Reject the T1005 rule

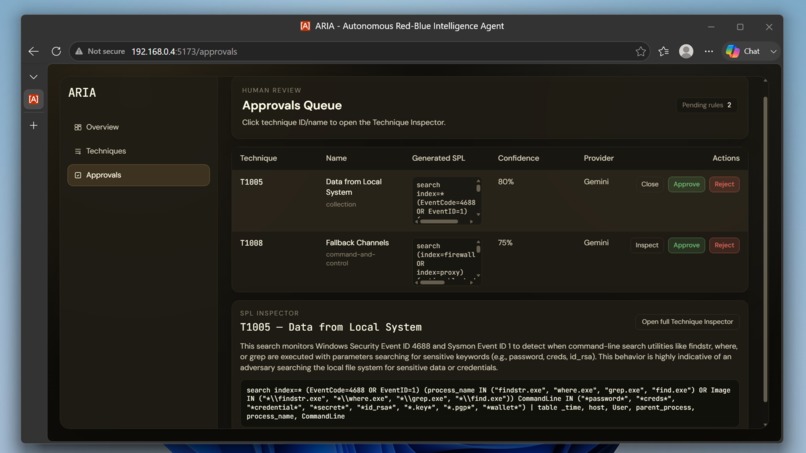pyautogui.click(x=724, y=184)
